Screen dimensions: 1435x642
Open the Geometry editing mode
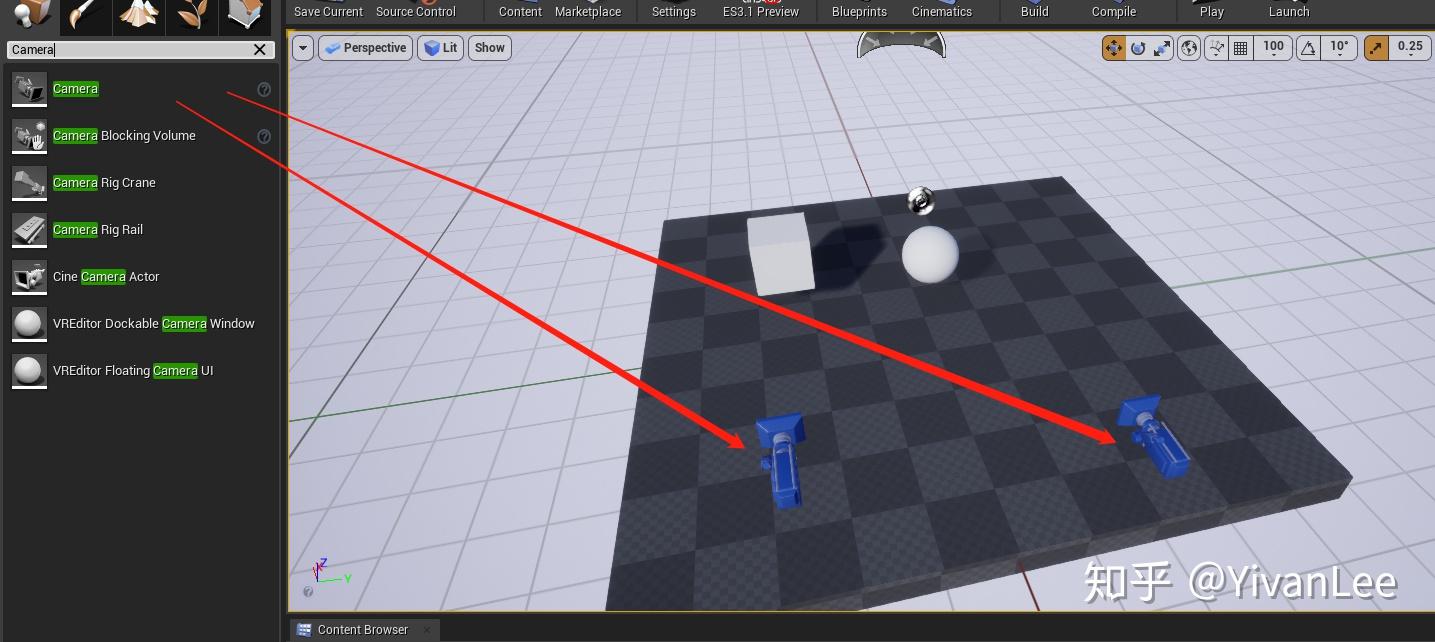245,16
